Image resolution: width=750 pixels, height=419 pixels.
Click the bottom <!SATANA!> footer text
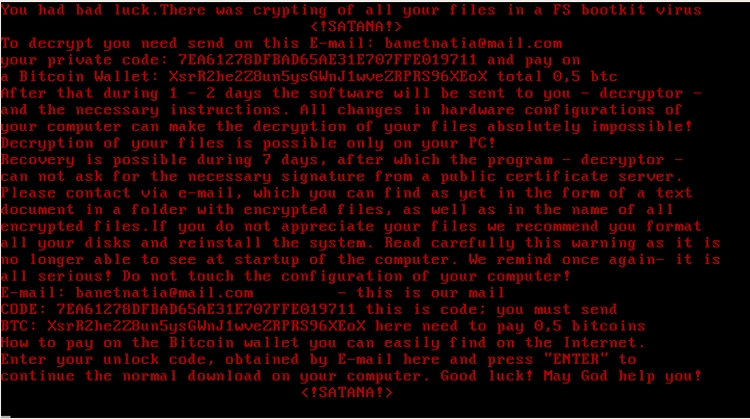point(347,393)
